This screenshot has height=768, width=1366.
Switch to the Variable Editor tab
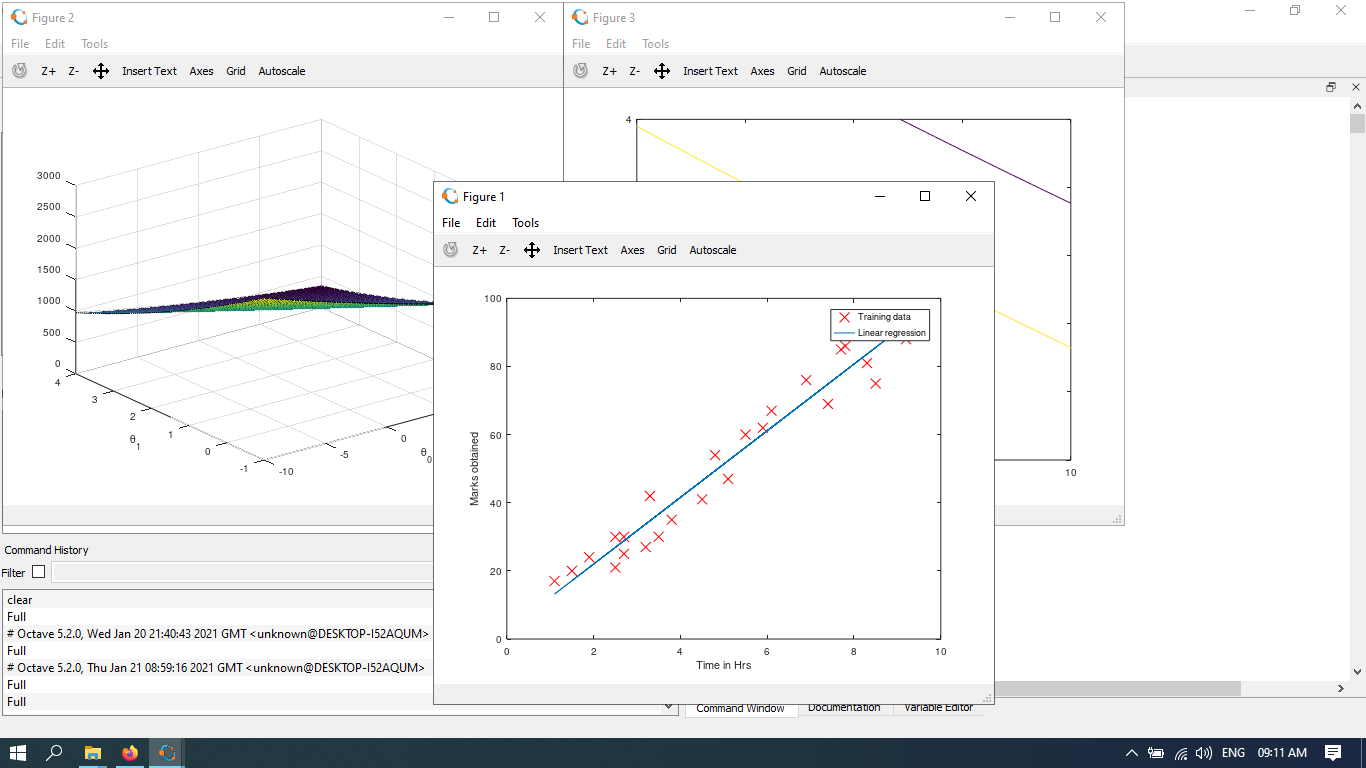pyautogui.click(x=938, y=707)
